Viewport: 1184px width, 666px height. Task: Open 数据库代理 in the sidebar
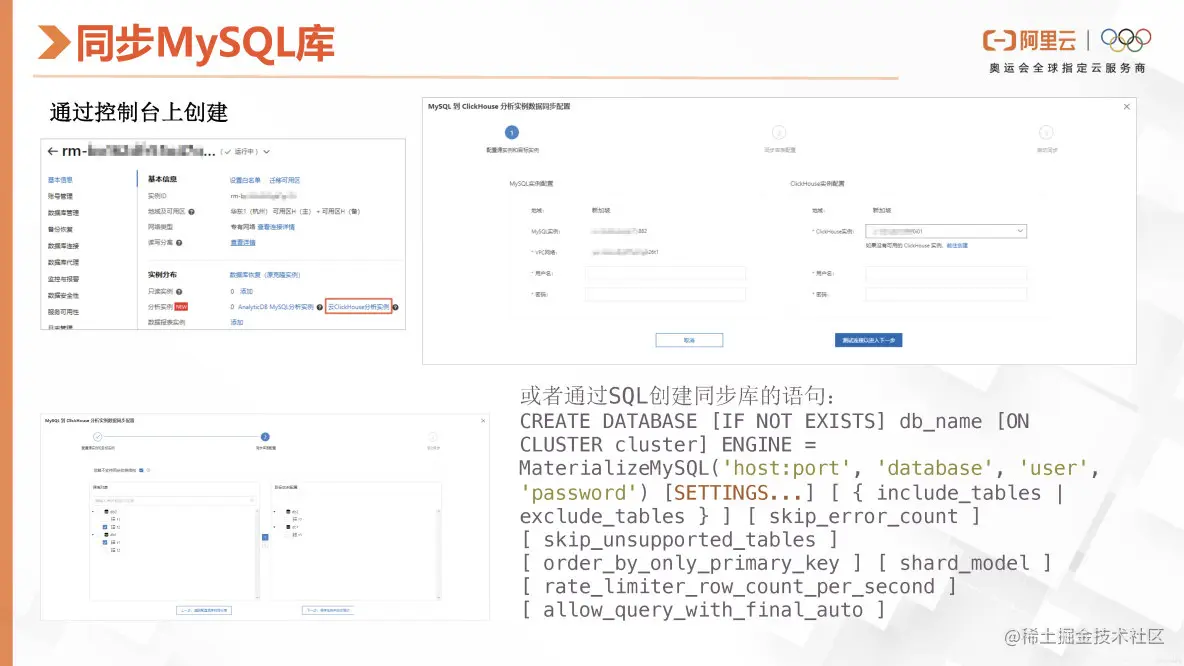(x=63, y=263)
